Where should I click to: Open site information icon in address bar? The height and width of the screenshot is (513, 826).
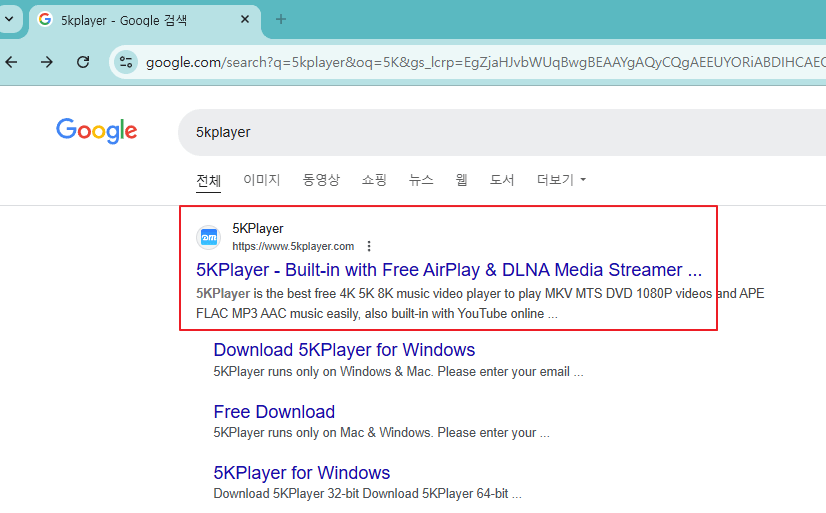(126, 62)
